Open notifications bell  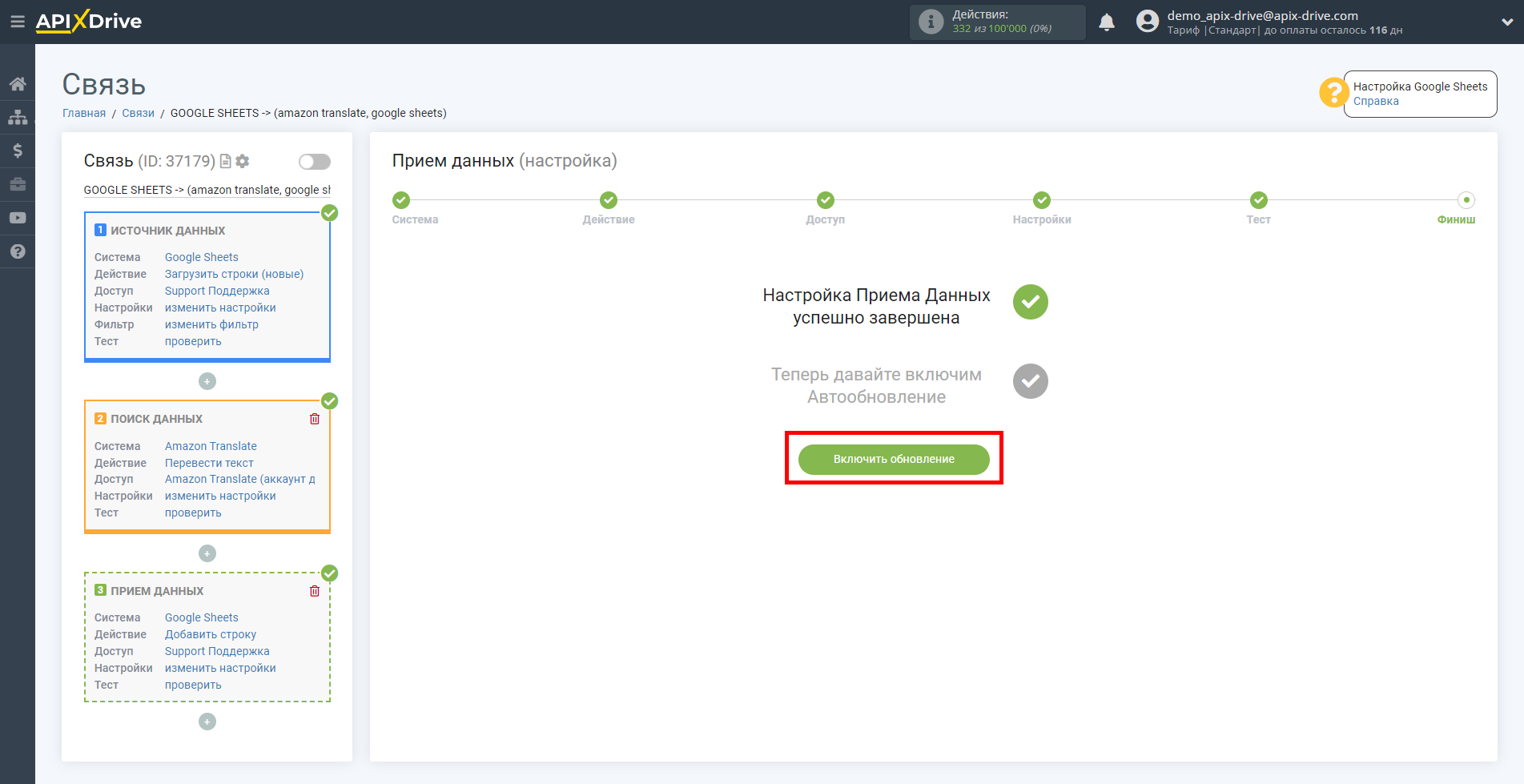[1107, 22]
